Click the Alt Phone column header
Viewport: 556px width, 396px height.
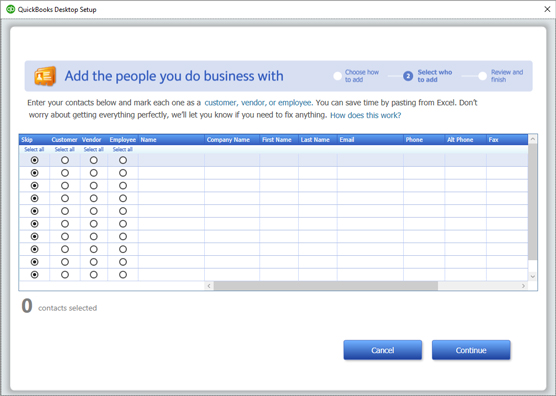466,140
